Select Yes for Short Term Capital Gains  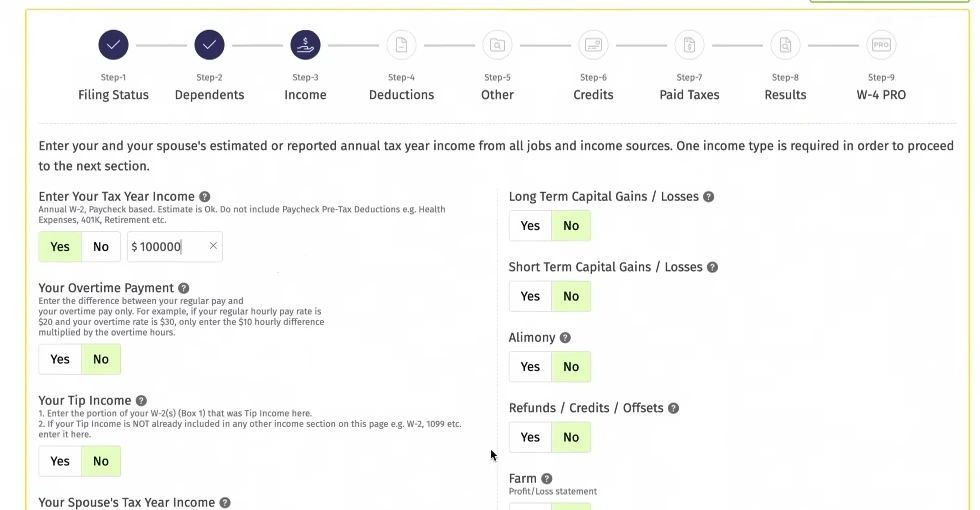point(530,296)
